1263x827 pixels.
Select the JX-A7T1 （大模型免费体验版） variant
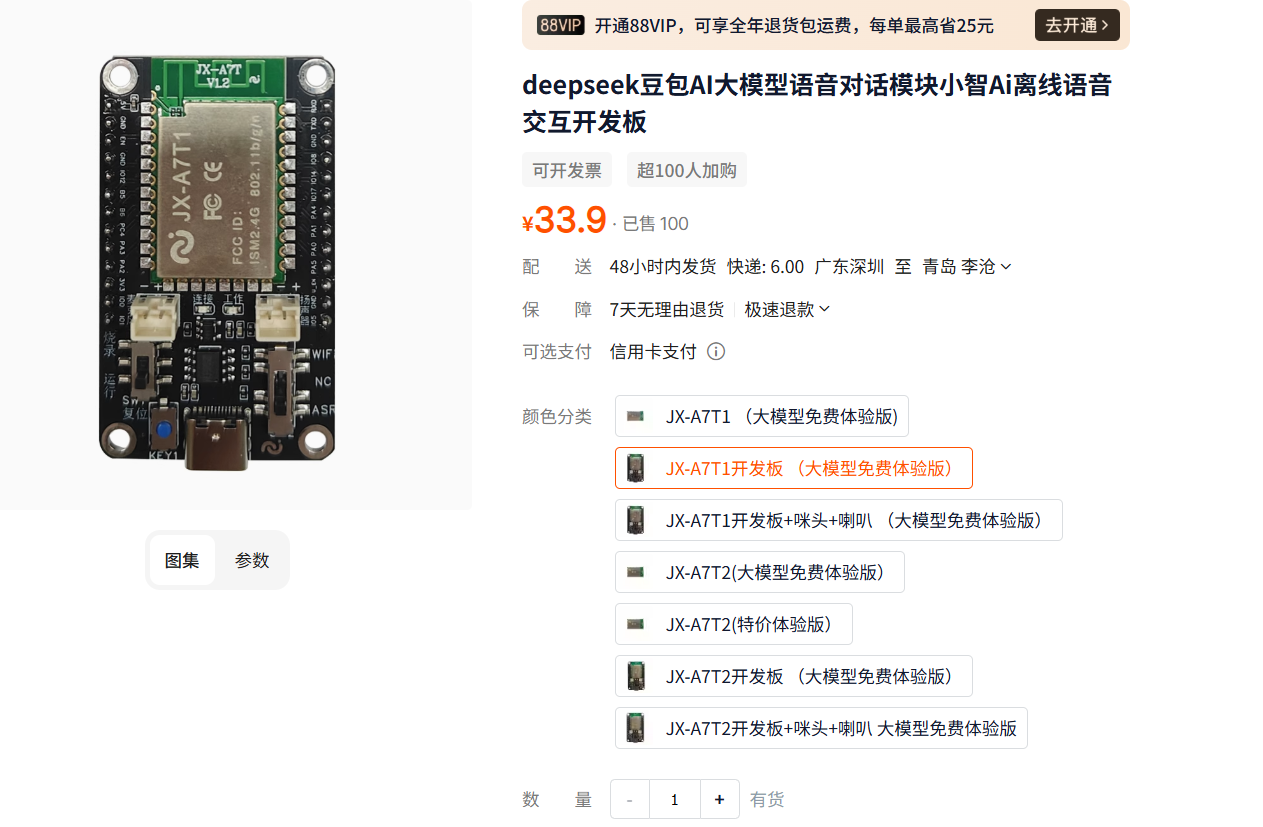point(761,415)
